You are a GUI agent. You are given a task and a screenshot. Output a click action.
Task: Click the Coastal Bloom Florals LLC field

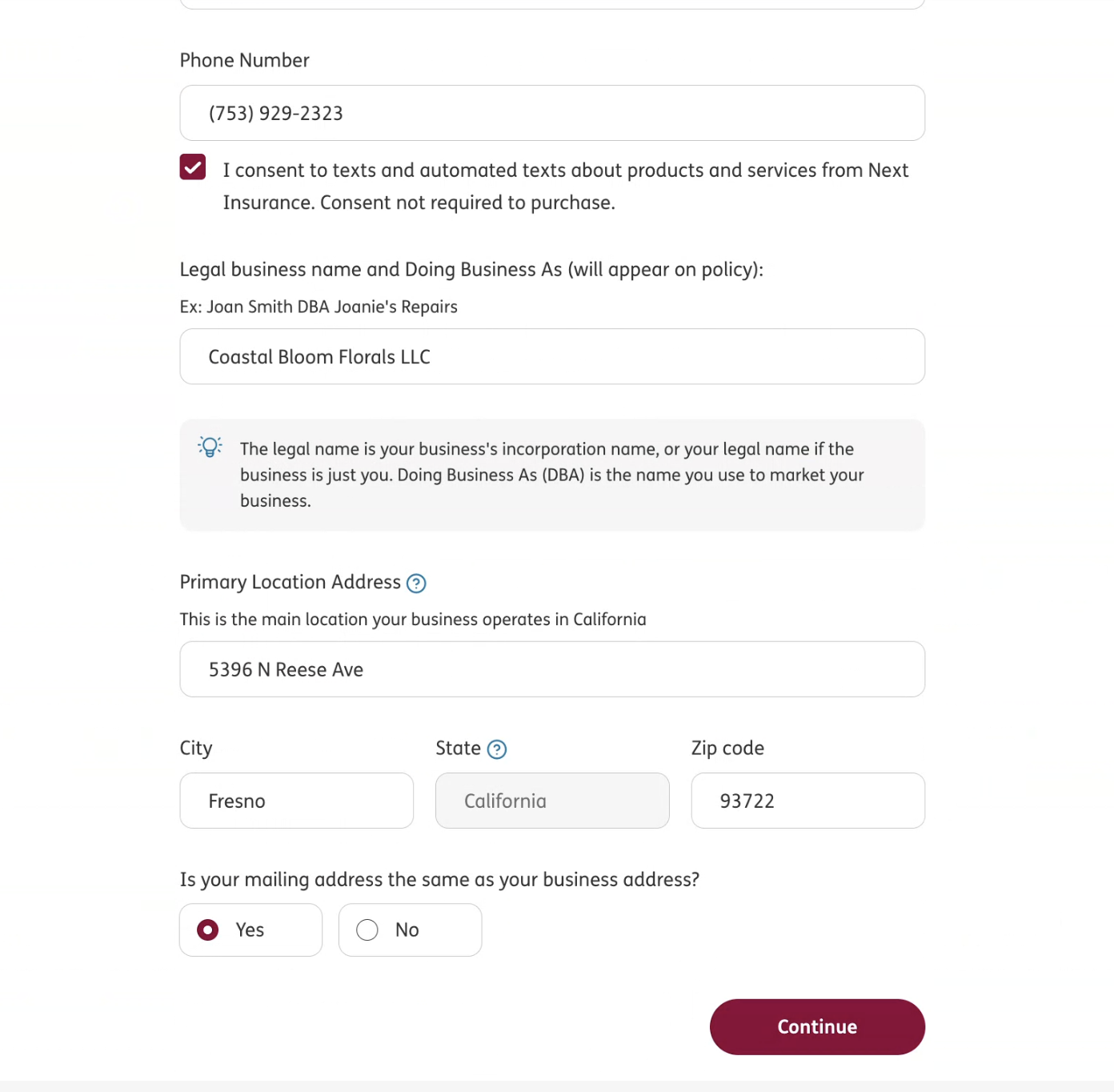coord(552,357)
